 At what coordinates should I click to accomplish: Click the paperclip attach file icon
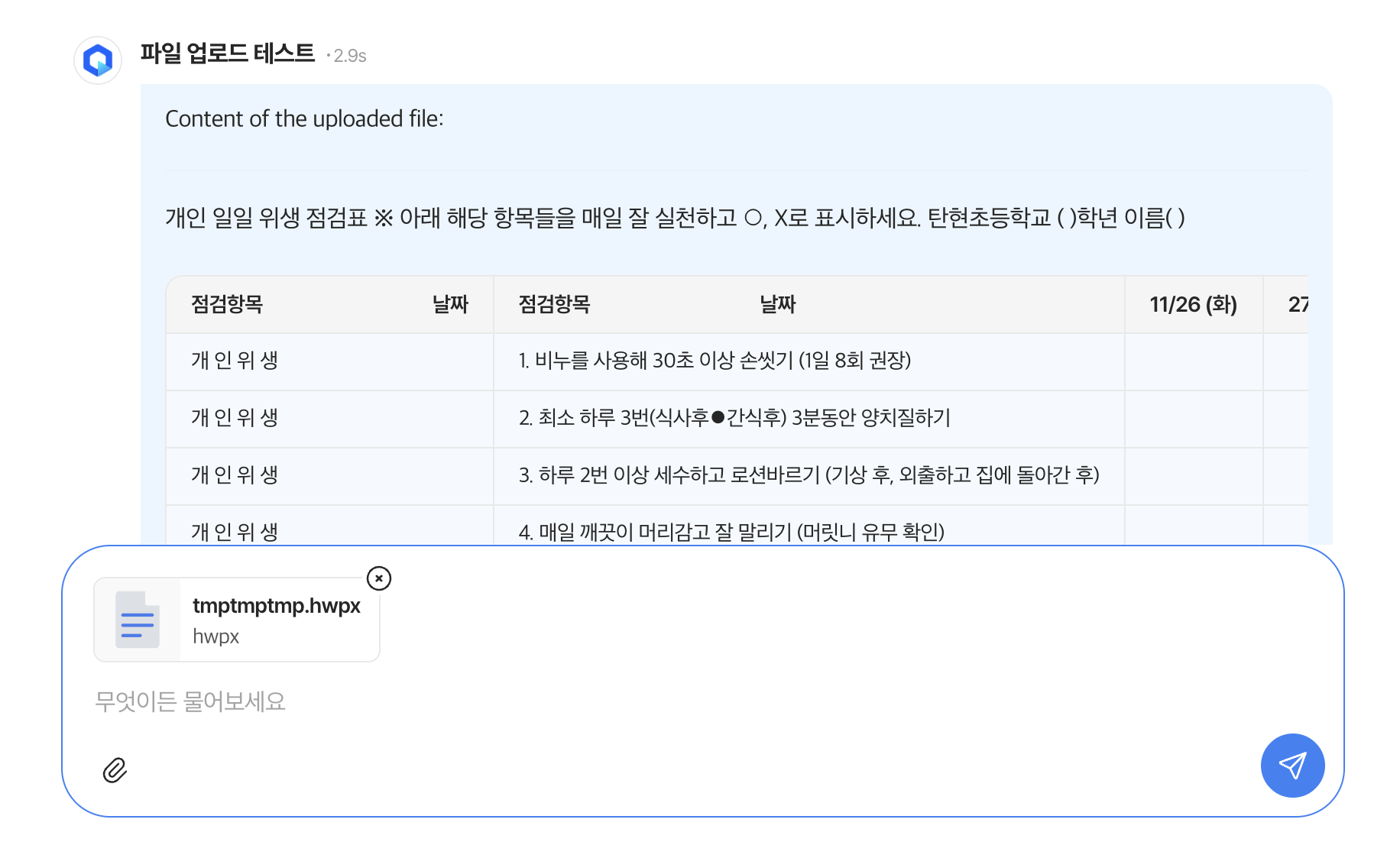pyautogui.click(x=115, y=770)
